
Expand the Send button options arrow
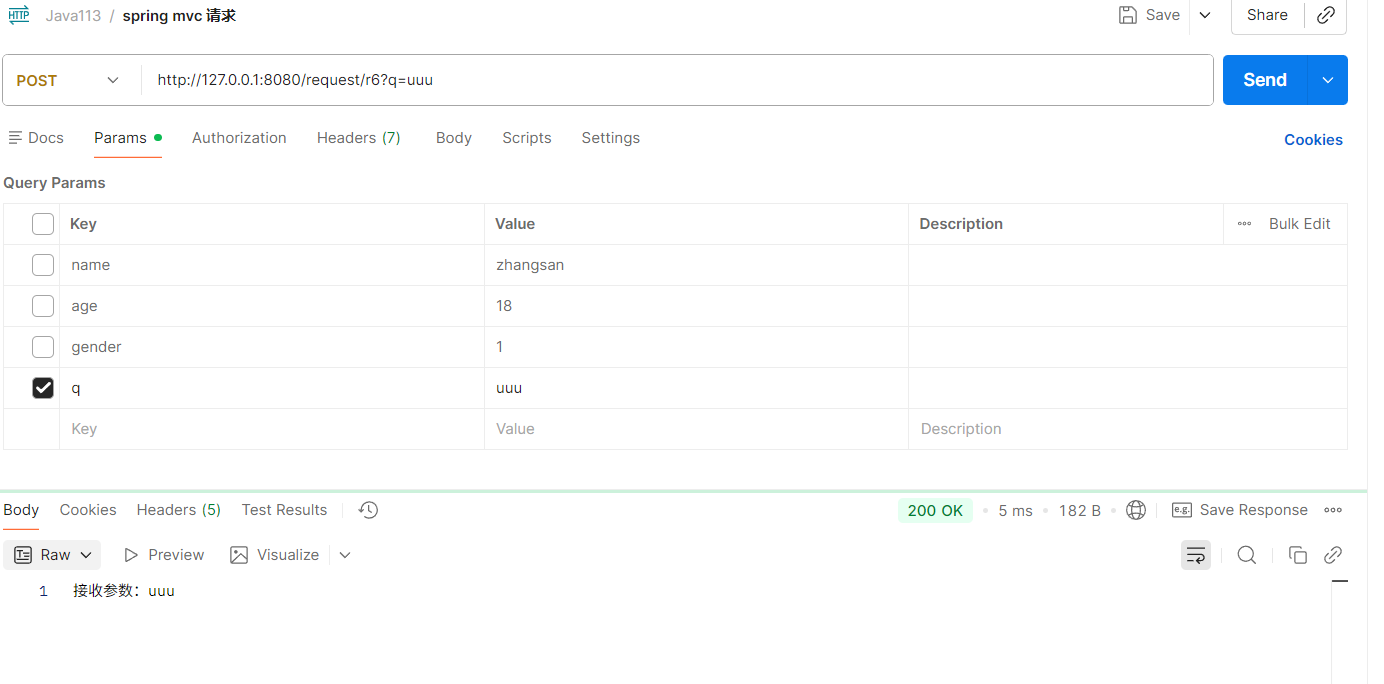click(1328, 80)
